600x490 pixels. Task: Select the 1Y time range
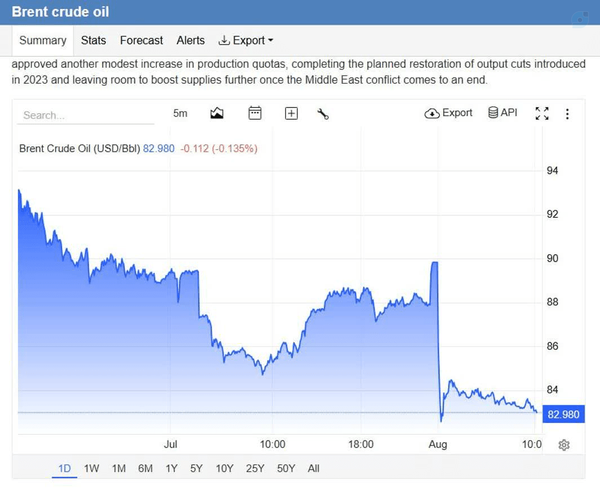coord(171,468)
